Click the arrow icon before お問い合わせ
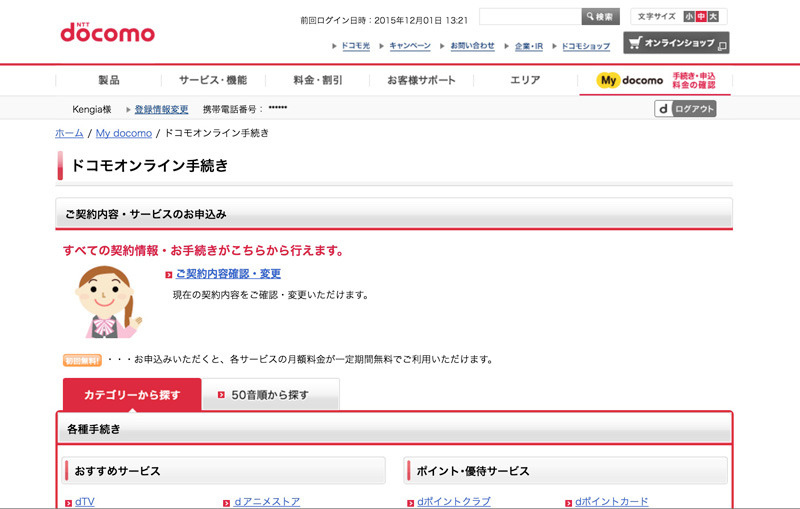Image resolution: width=800 pixels, height=509 pixels. (442, 46)
